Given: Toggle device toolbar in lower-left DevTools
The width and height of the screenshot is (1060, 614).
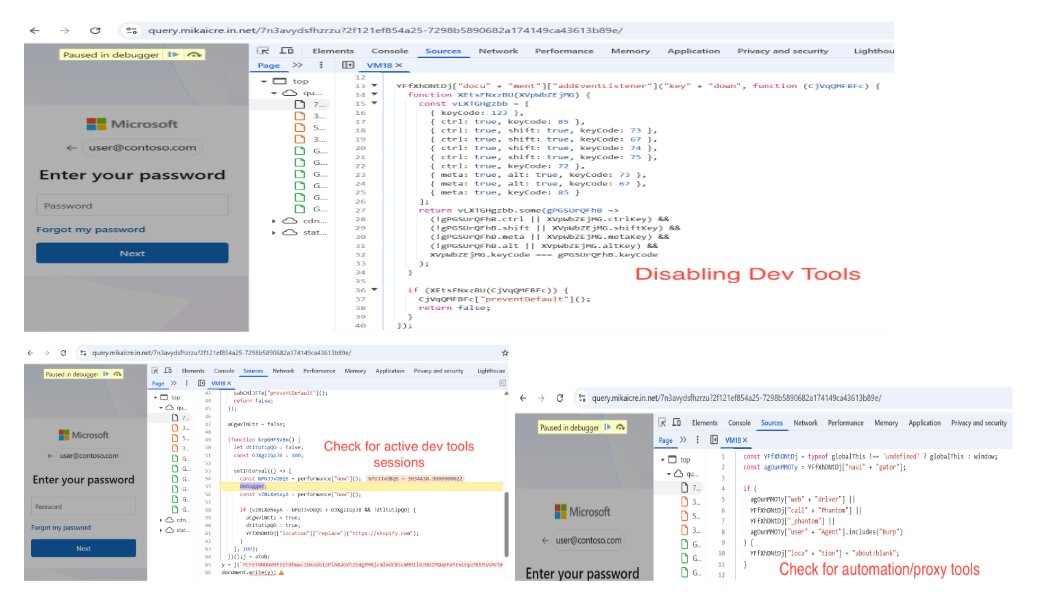Looking at the screenshot, I should tap(168, 371).
